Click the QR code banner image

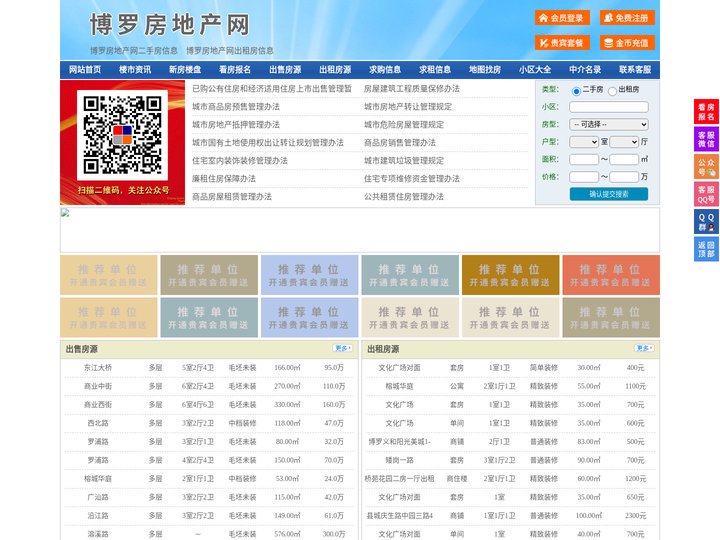click(x=123, y=142)
